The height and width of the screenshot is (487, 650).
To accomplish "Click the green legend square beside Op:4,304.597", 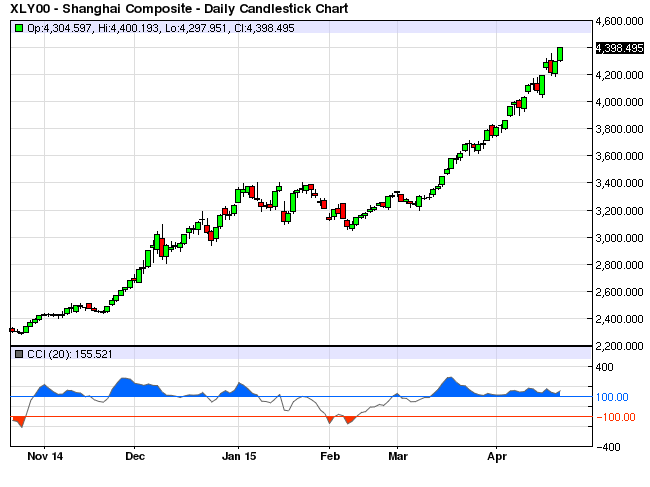I will [19, 28].
